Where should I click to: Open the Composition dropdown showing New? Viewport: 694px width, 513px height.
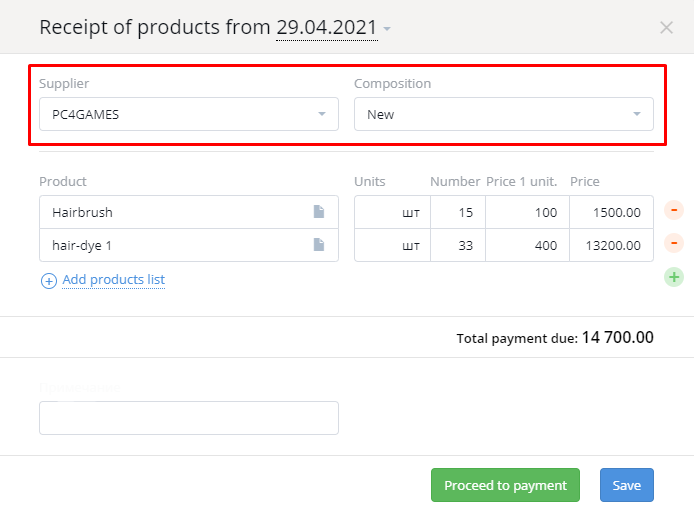[x=504, y=114]
